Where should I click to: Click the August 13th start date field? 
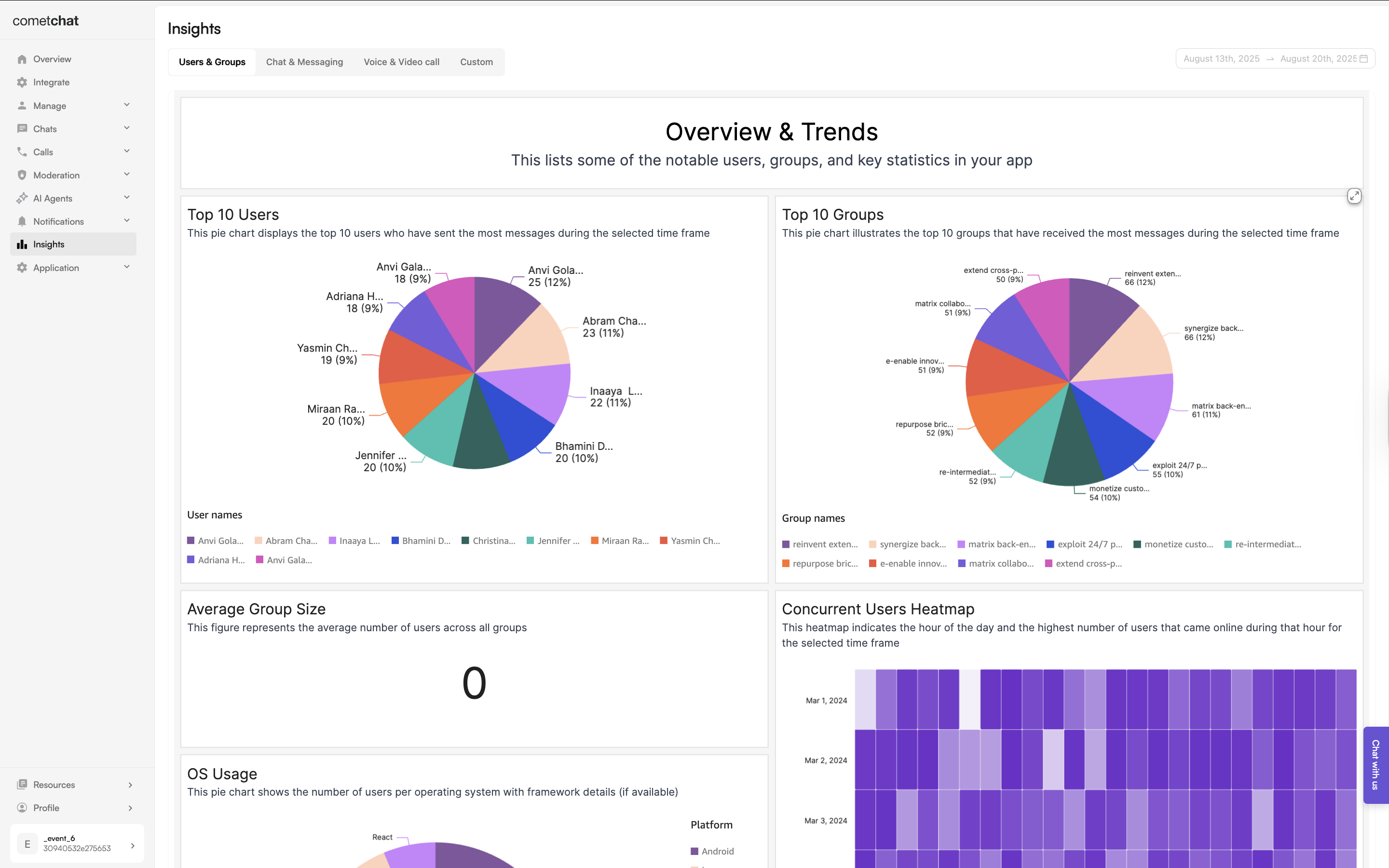(1221, 58)
